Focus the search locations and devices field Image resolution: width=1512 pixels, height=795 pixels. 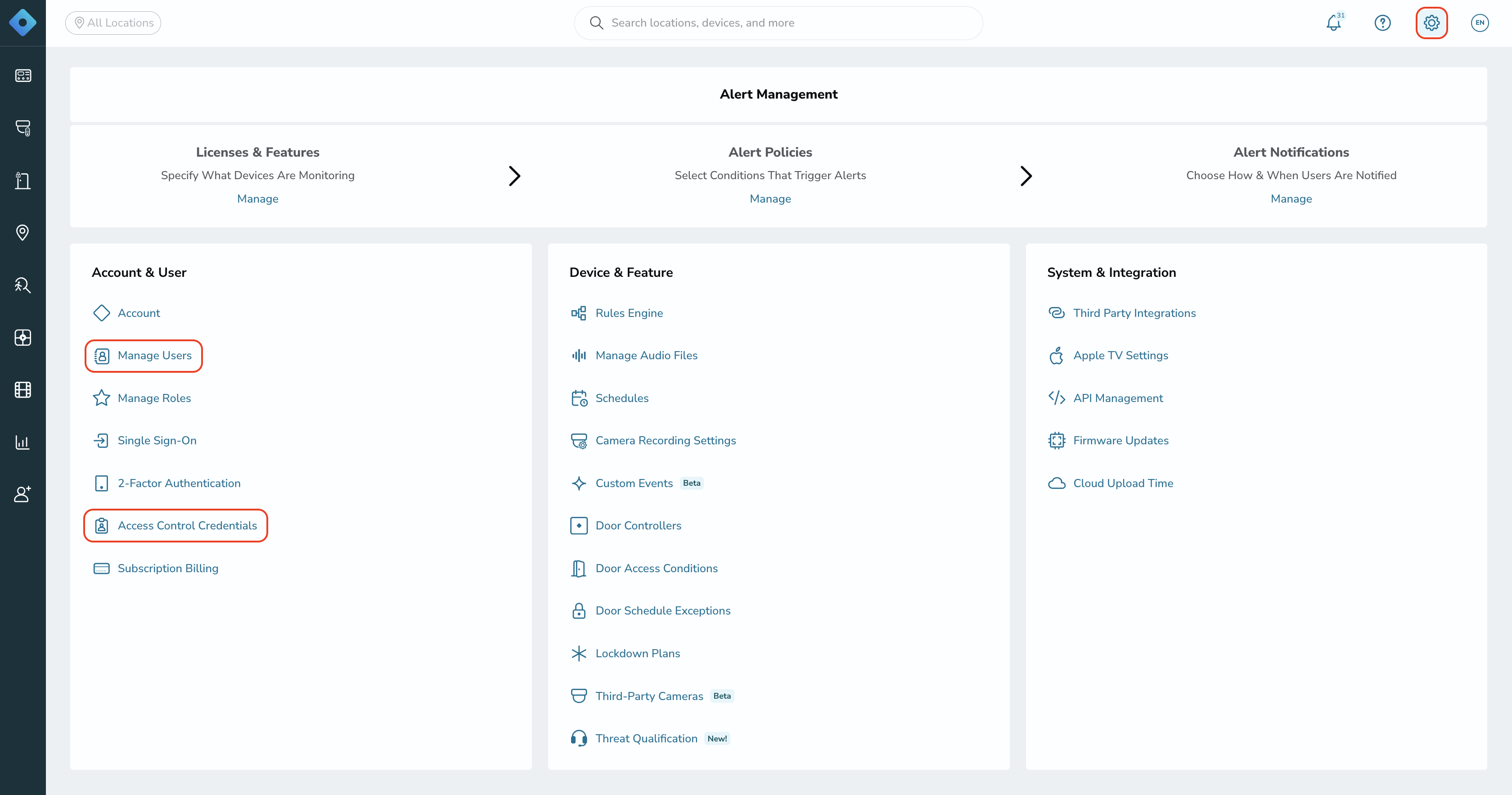tap(778, 23)
